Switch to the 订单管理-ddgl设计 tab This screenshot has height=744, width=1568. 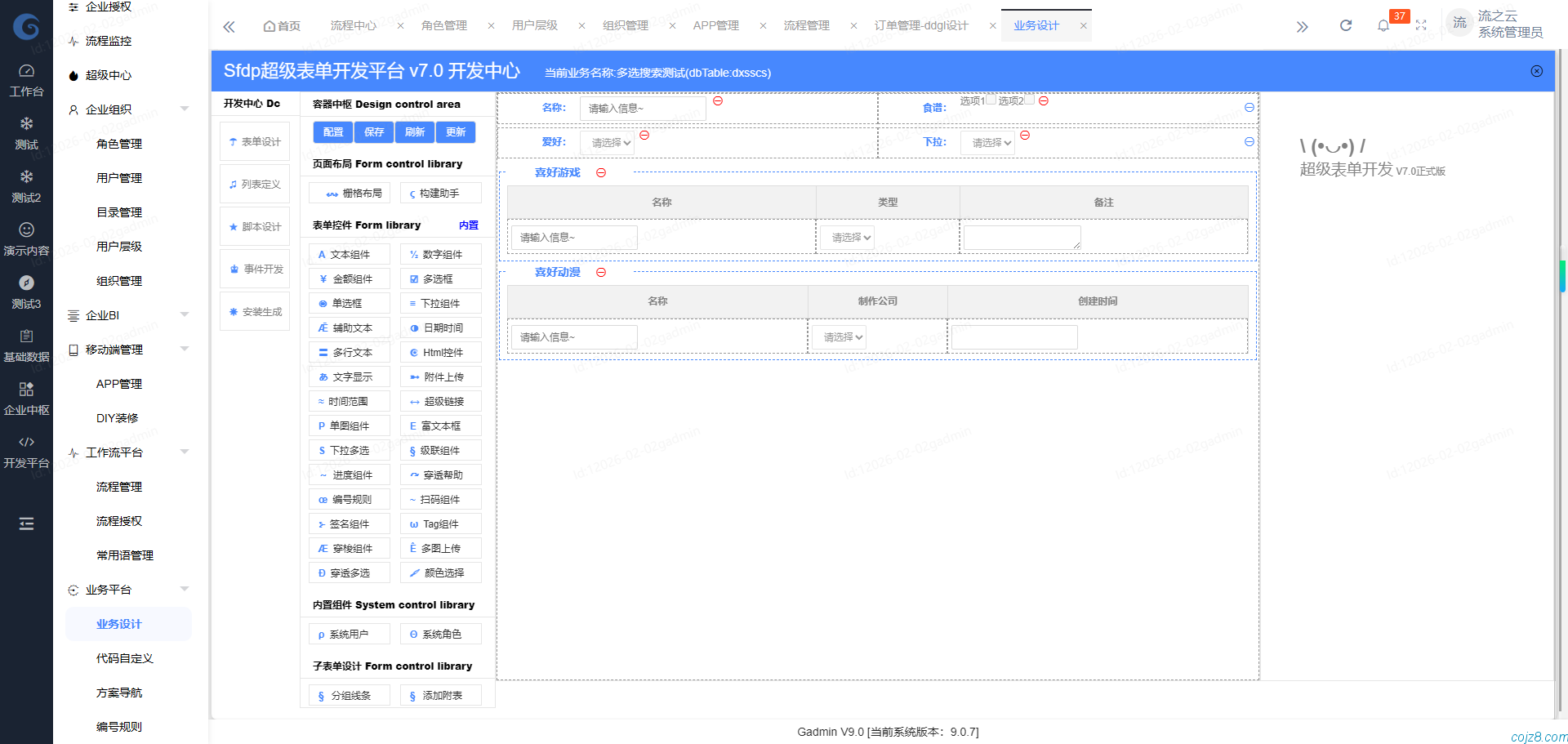[920, 25]
